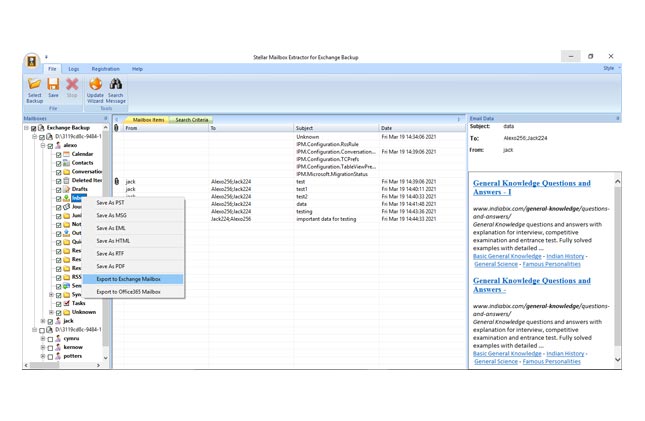
Task: Open the Registration ribbon tab
Action: (105, 69)
